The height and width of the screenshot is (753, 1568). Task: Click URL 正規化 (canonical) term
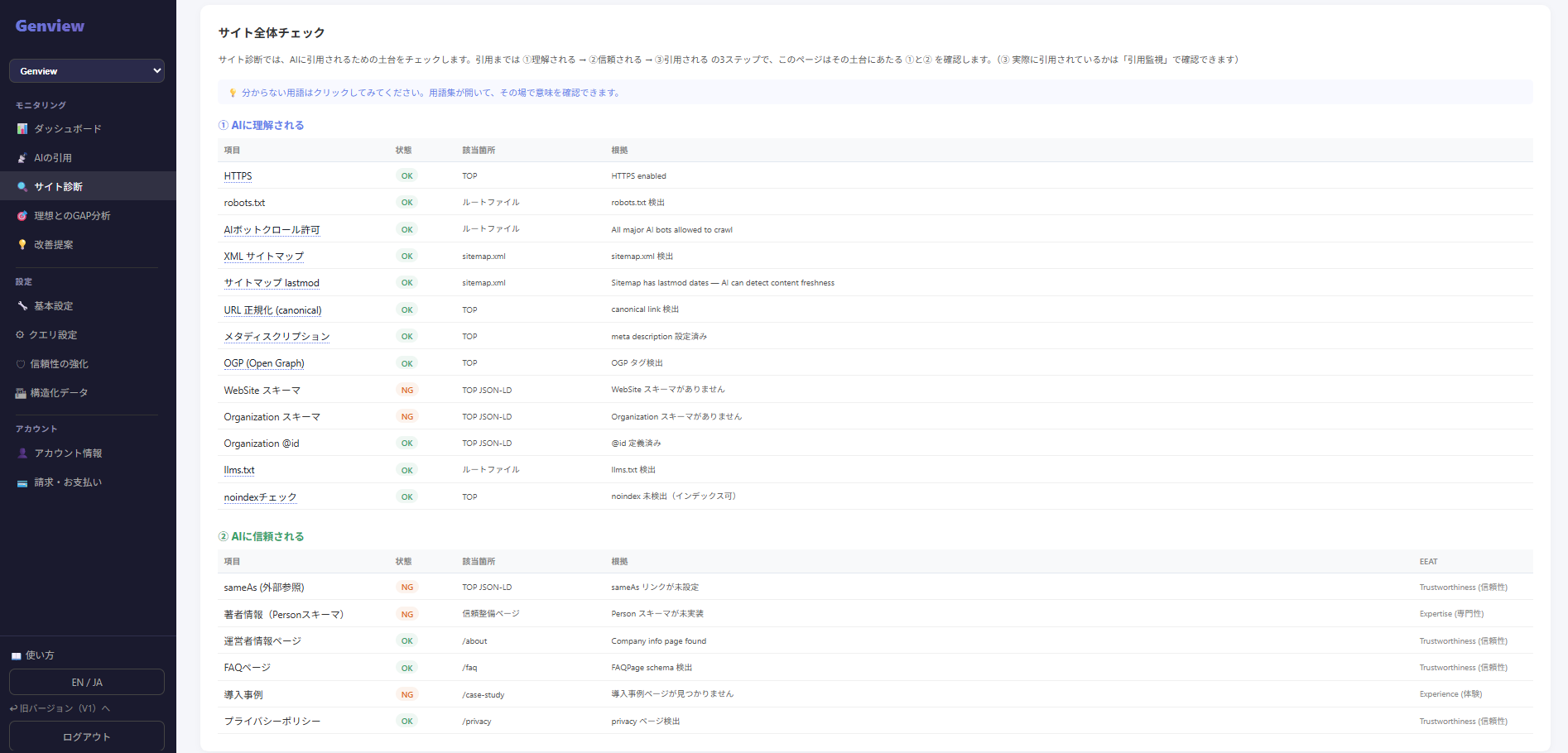[272, 310]
